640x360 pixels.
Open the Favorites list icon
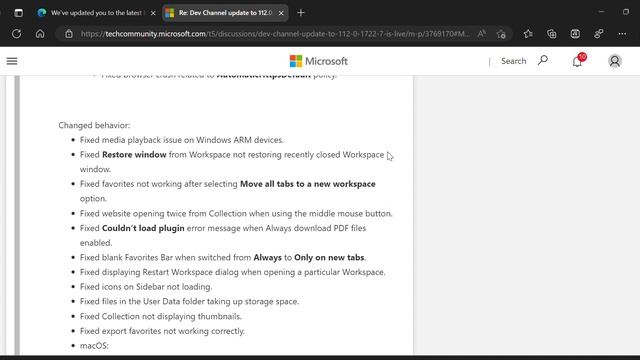(x=528, y=34)
